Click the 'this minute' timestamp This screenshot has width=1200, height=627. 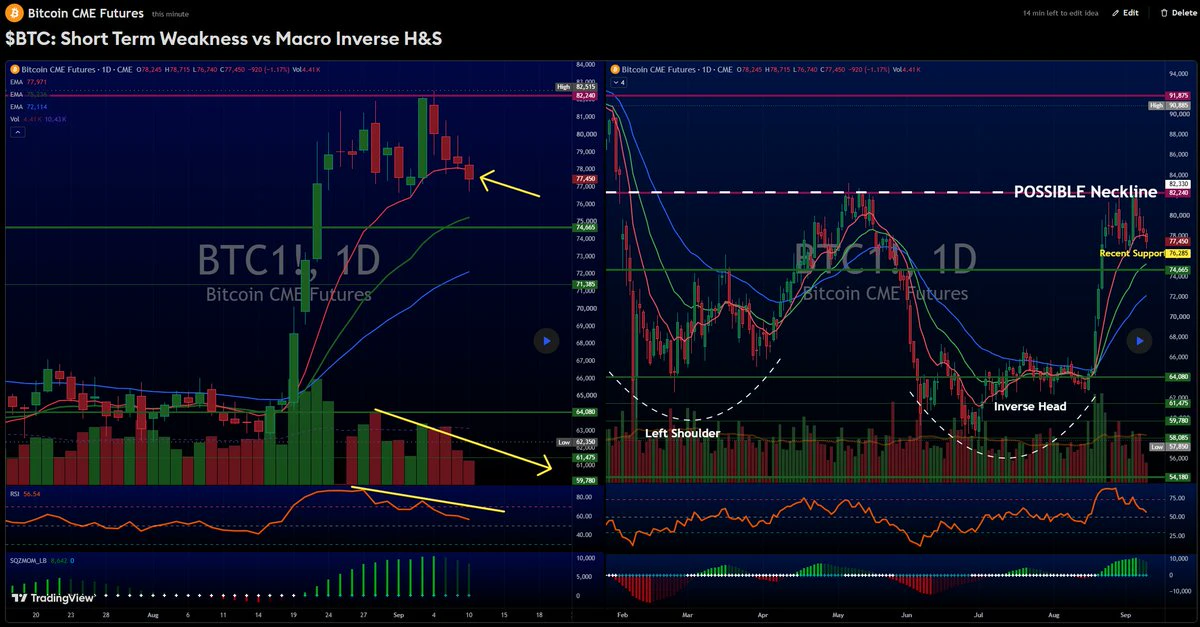point(172,15)
